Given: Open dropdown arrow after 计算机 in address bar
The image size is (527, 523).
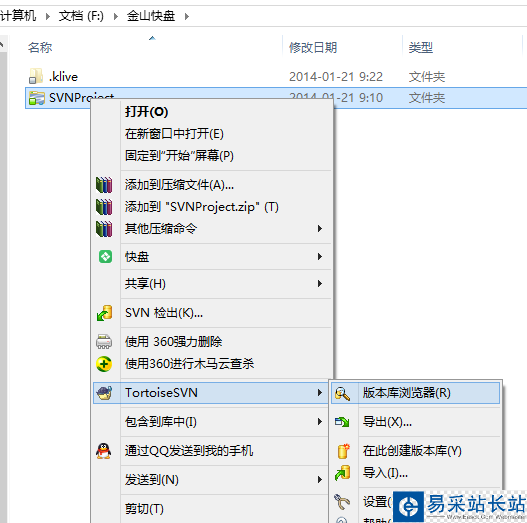Looking at the screenshot, I should pos(48,16).
